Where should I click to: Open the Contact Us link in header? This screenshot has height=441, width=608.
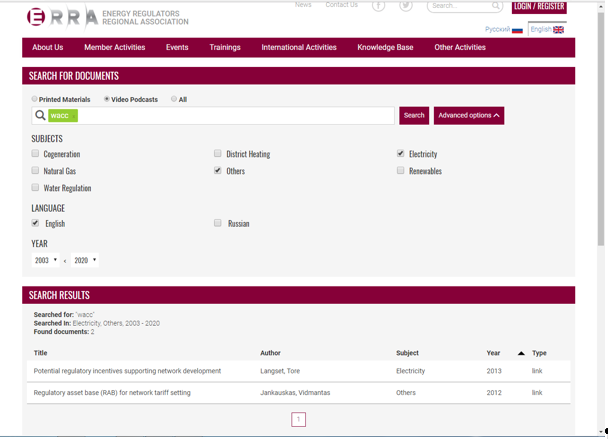[x=342, y=5]
